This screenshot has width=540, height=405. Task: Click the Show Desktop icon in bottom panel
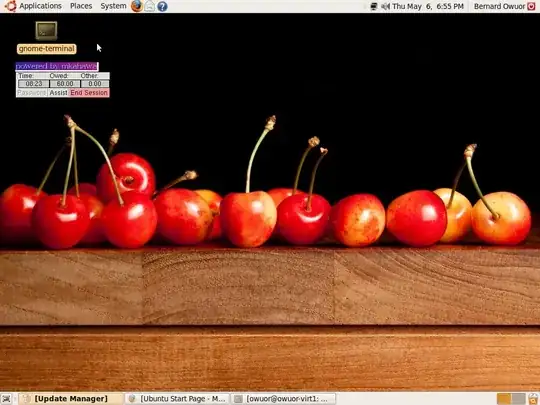pyautogui.click(x=7, y=399)
